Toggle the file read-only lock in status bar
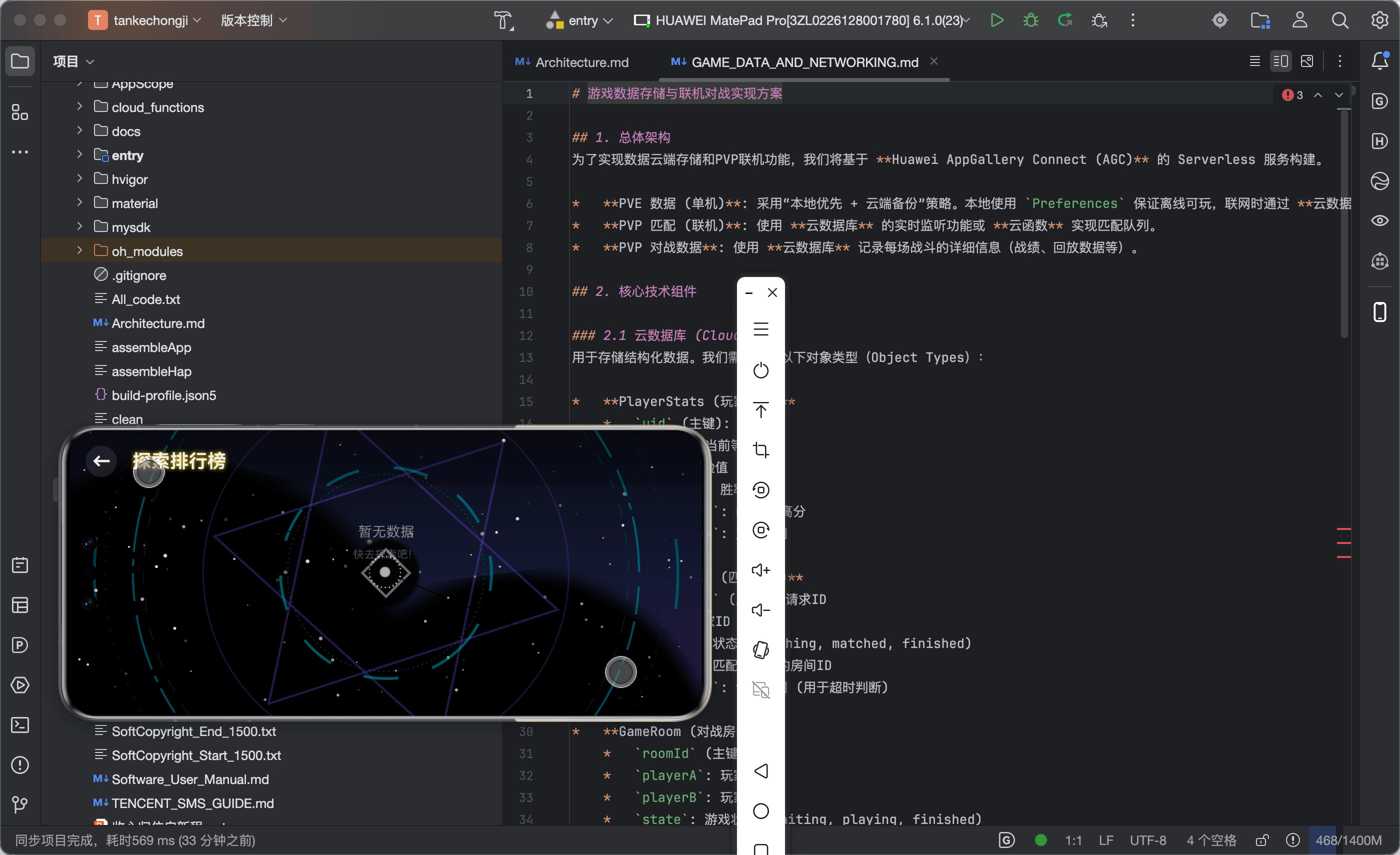 [1262, 840]
